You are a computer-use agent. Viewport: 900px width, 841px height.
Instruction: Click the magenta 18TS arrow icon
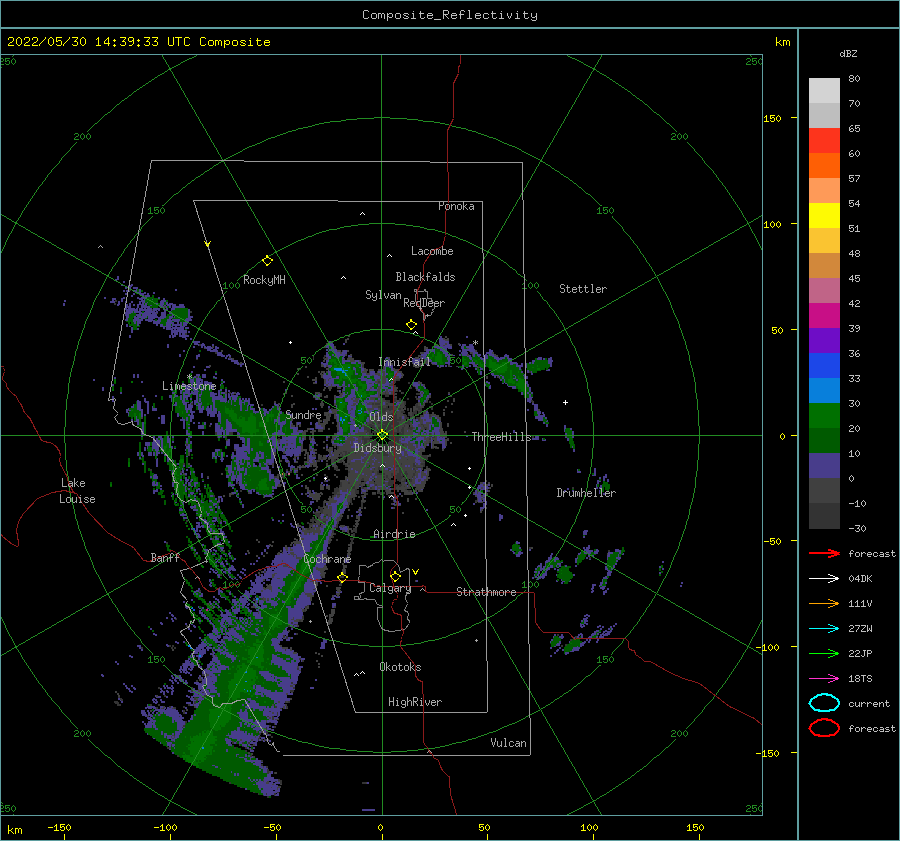coord(824,679)
